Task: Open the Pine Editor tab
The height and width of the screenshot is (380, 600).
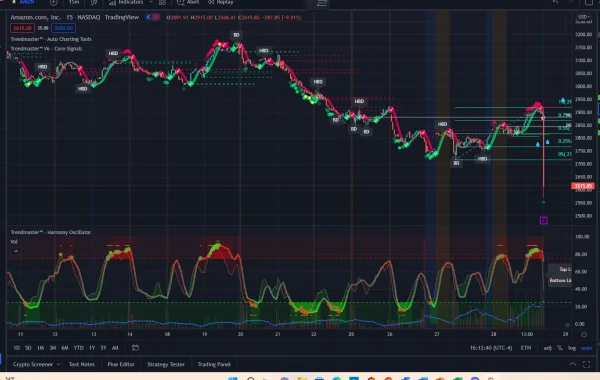Action: point(121,364)
